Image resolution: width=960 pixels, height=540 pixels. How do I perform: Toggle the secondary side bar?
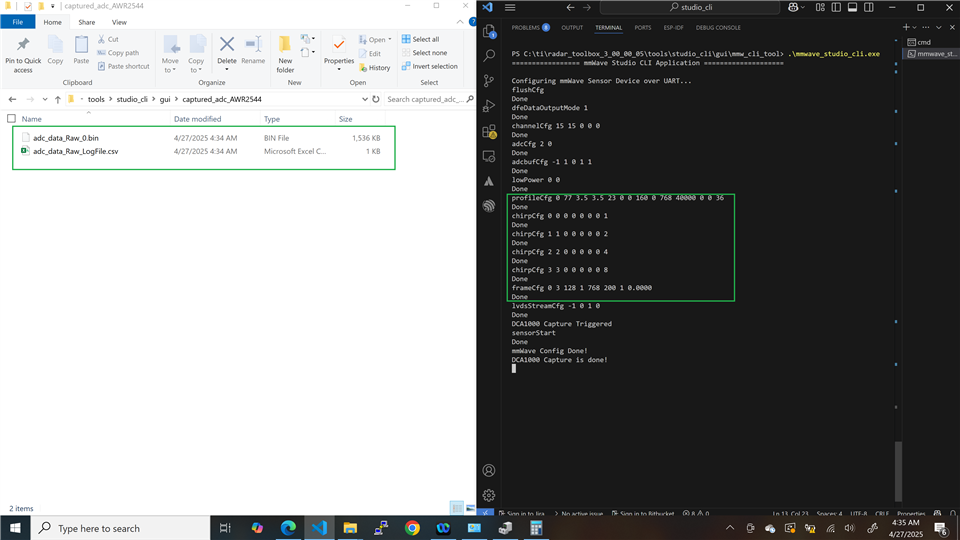(869, 7)
